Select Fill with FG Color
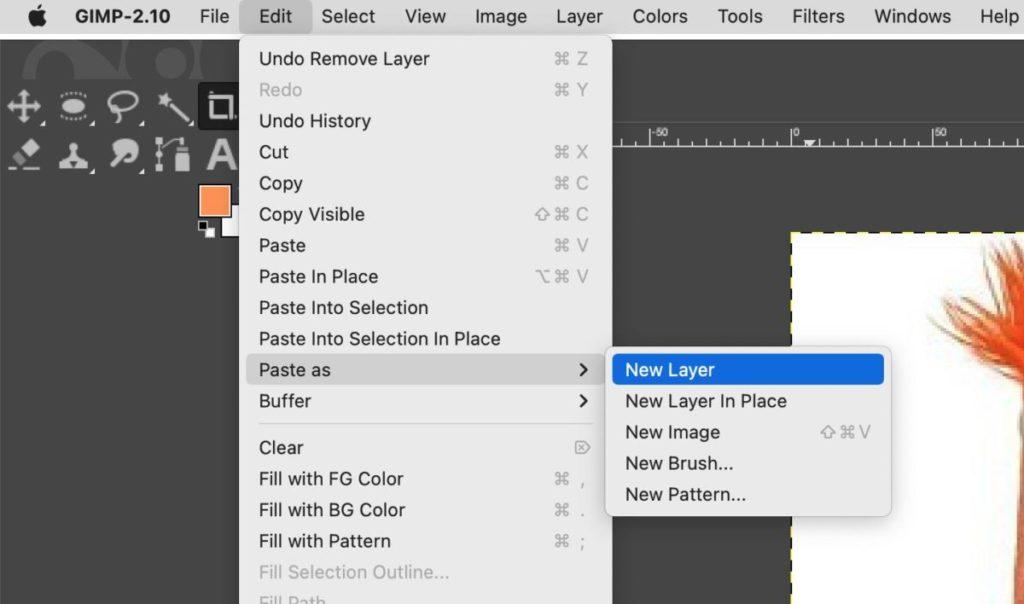This screenshot has width=1024, height=604. (331, 479)
